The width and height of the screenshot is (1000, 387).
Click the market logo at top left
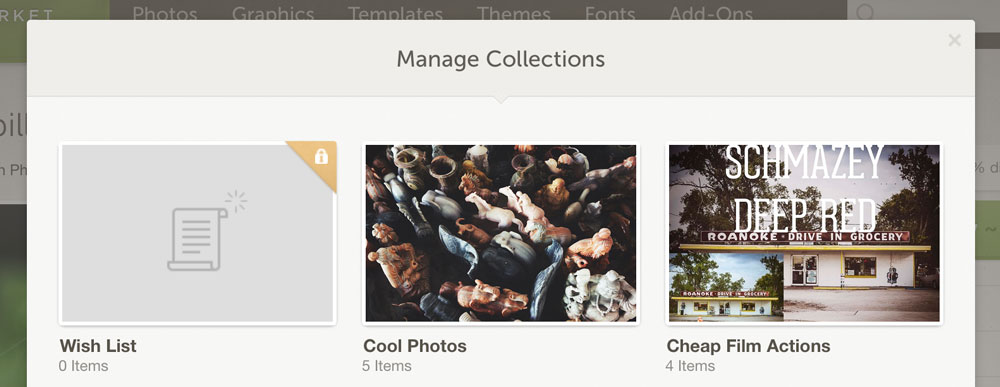27,16
